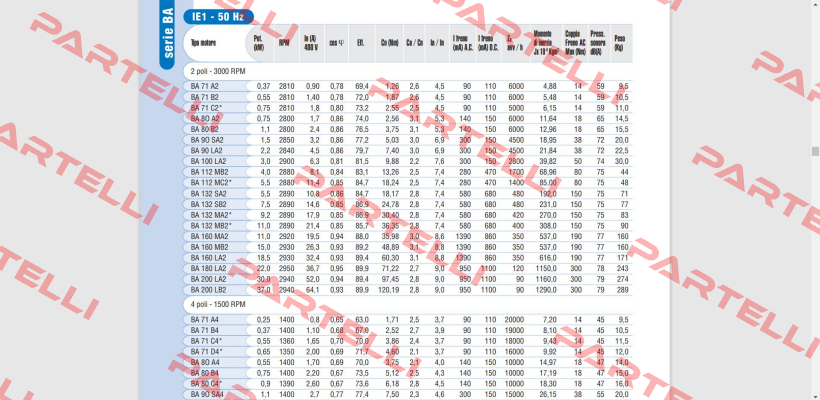Viewport: 820px width, 400px height.
Task: Click the 'BA 80 C4*' motor type row
Action: 408,384
